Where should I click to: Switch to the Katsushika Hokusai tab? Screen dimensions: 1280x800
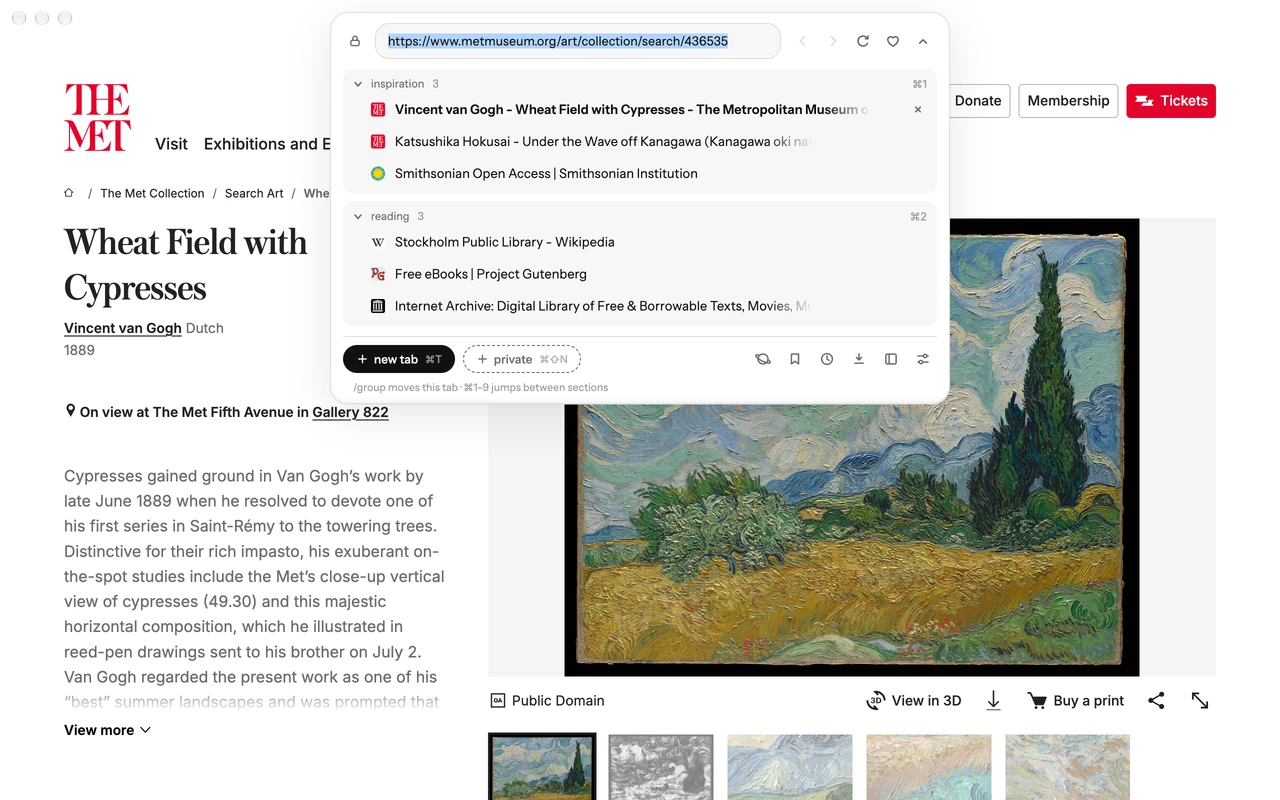(x=640, y=142)
